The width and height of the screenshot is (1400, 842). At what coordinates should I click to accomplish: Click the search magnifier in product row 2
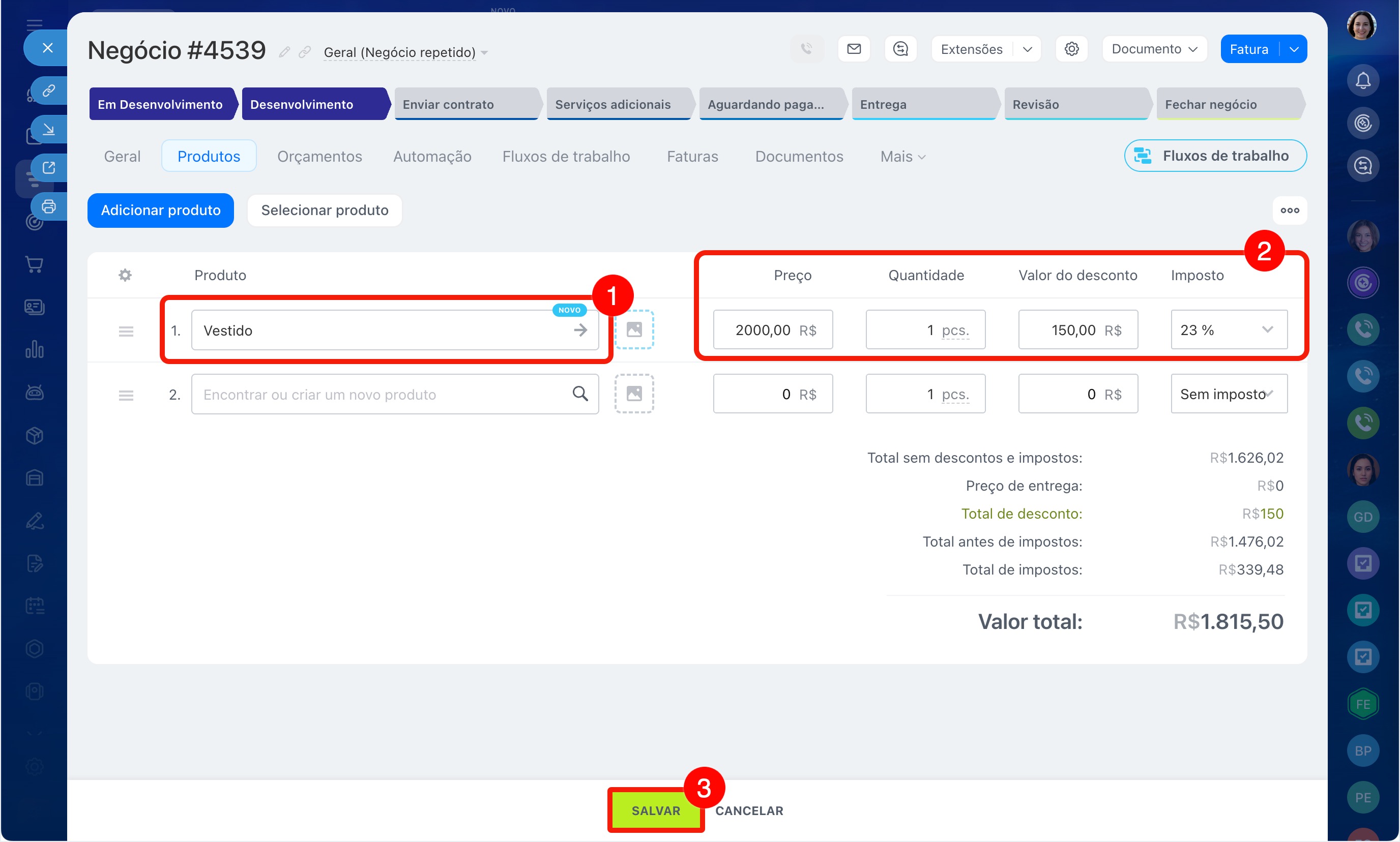(579, 394)
